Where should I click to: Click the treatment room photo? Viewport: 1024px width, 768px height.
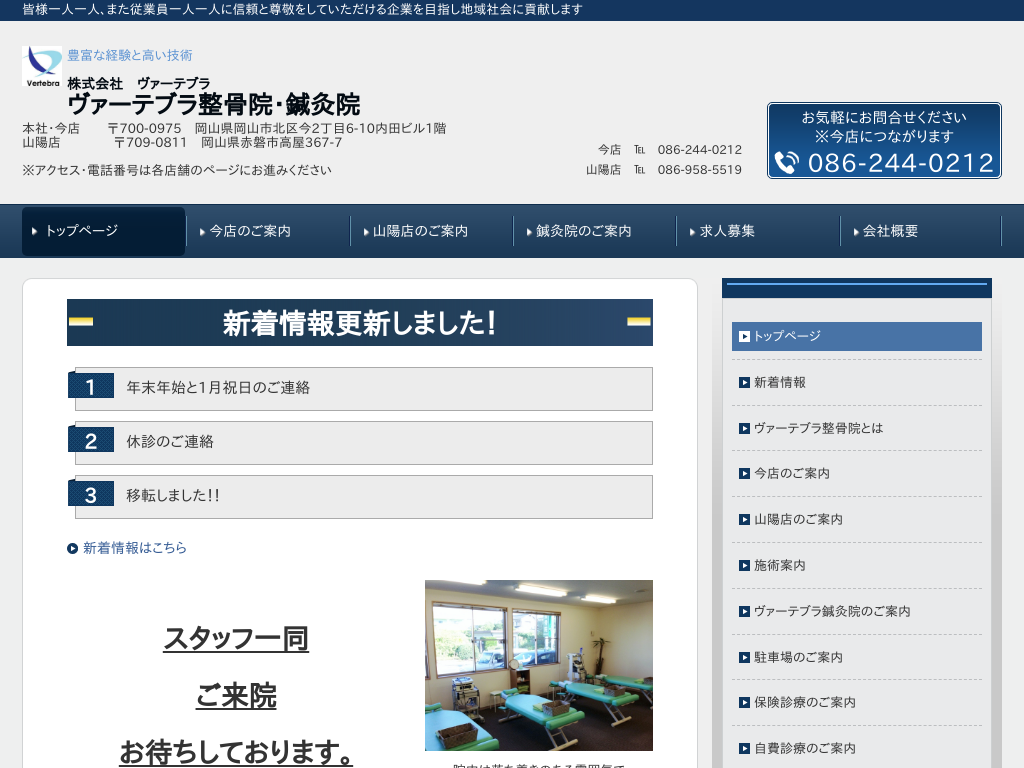[538, 665]
